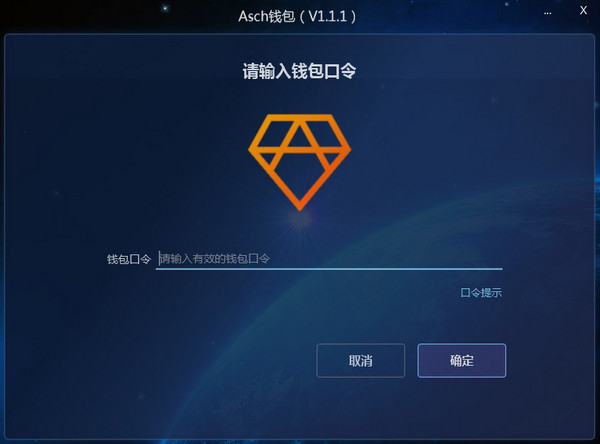Click the Asch钱包 (V1.1.1) title text

pyautogui.click(x=297, y=16)
